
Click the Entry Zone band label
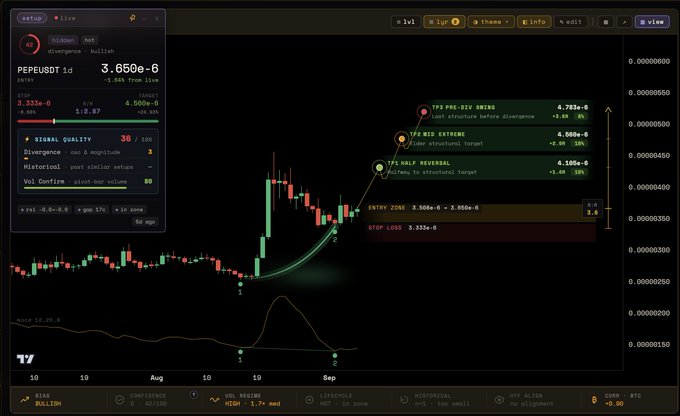pyautogui.click(x=386, y=208)
